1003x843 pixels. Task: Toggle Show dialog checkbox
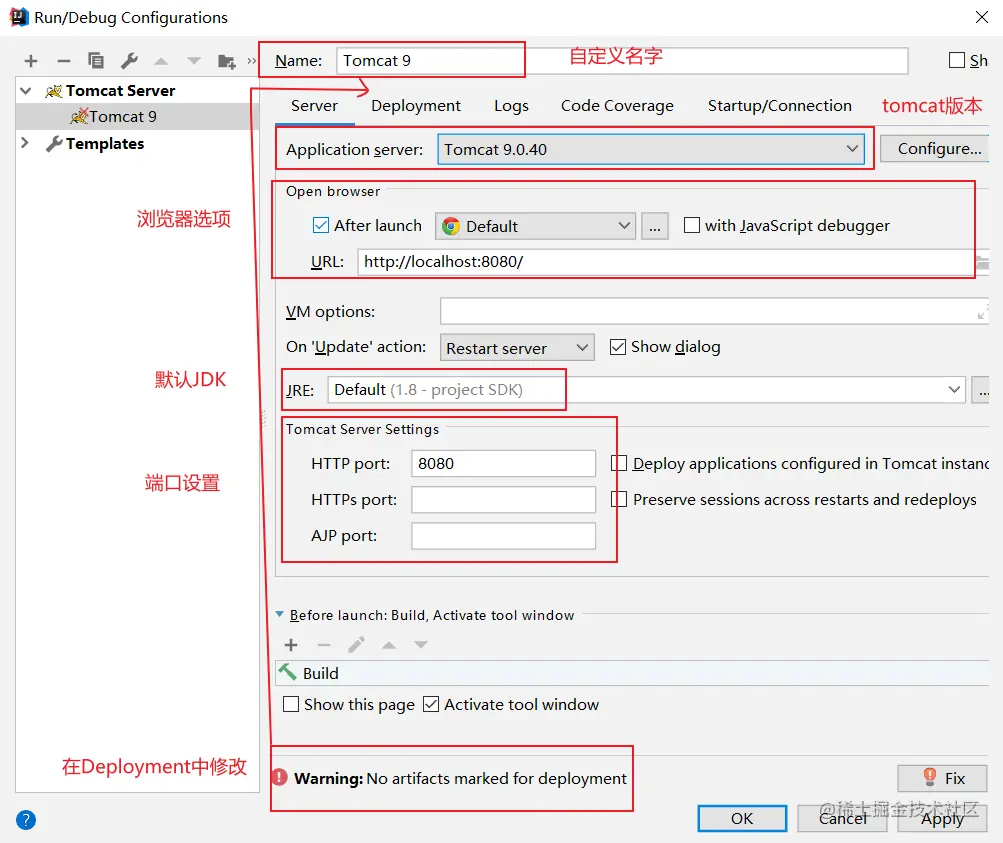tap(617, 347)
